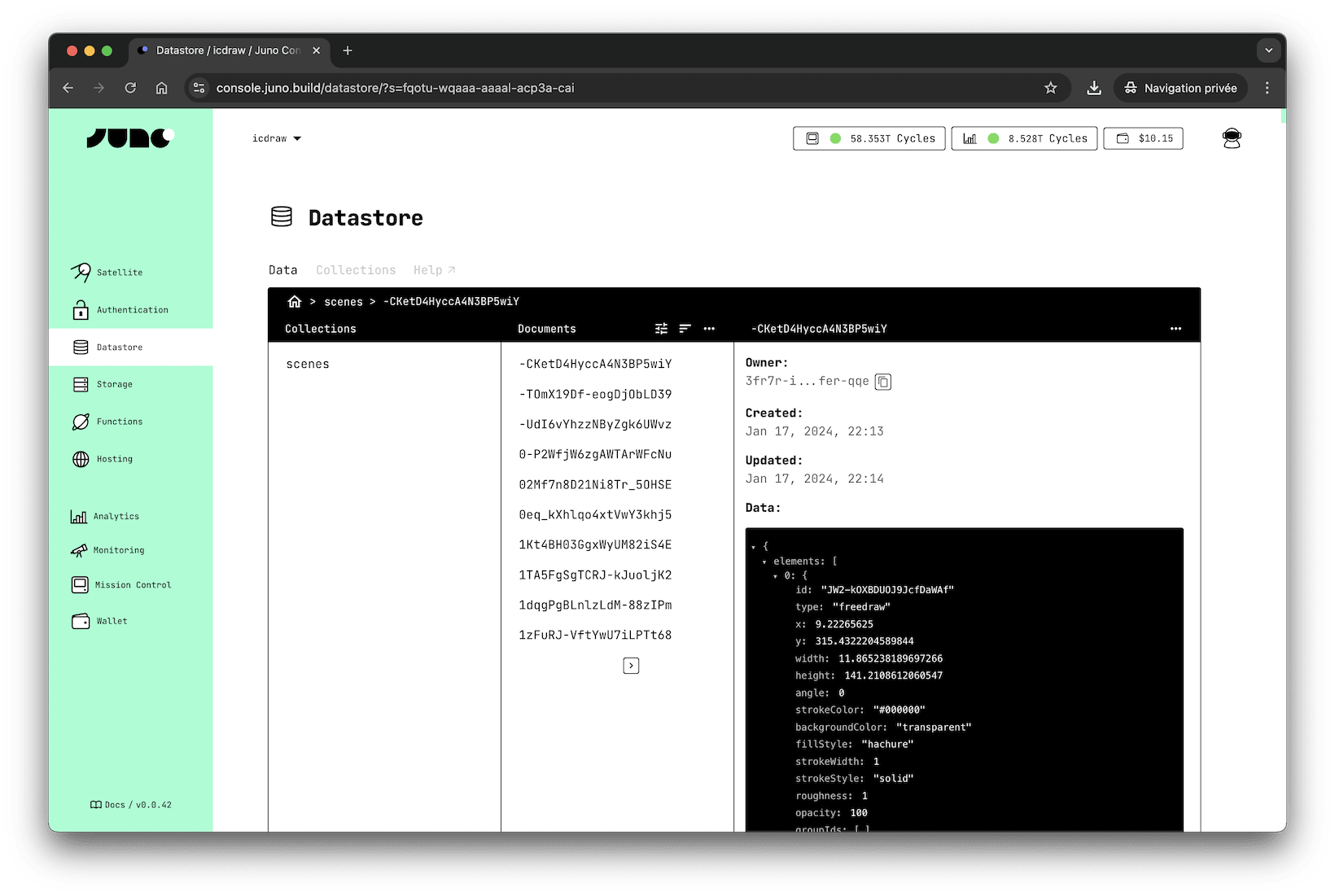This screenshot has height=896, width=1335.
Task: Collapse the elements array in the data viewer
Action: [764, 561]
